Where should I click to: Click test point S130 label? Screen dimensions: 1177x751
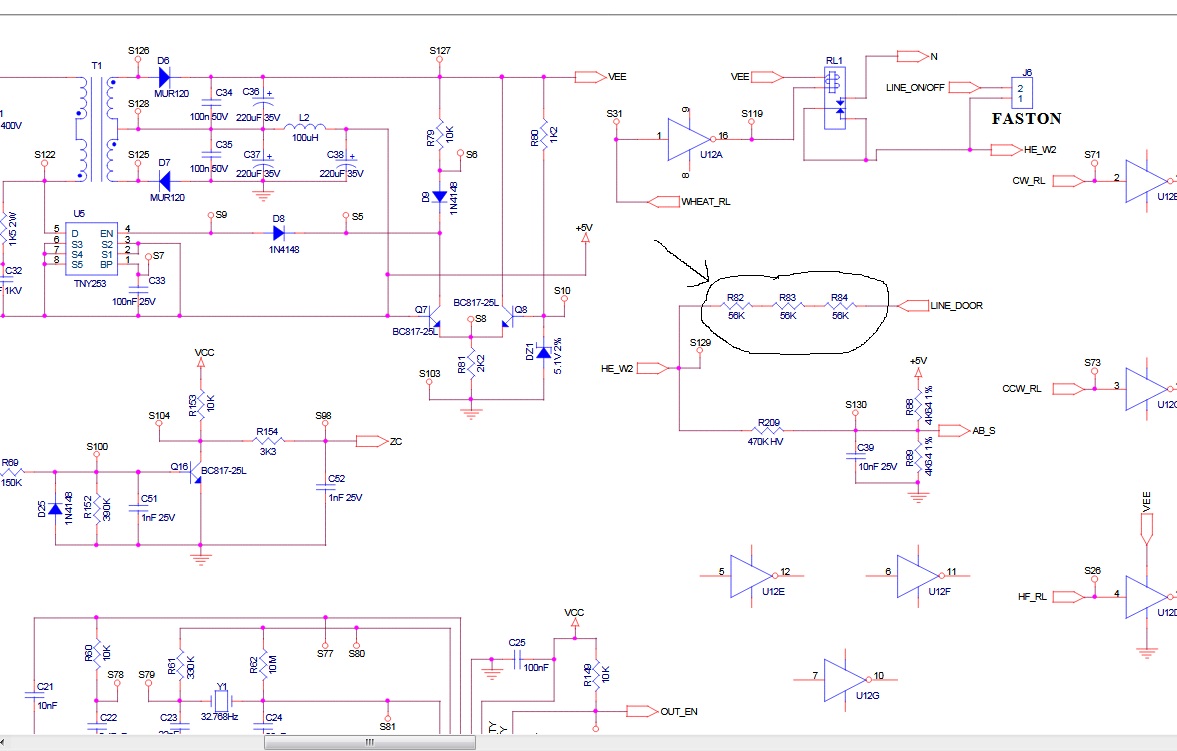pos(856,404)
